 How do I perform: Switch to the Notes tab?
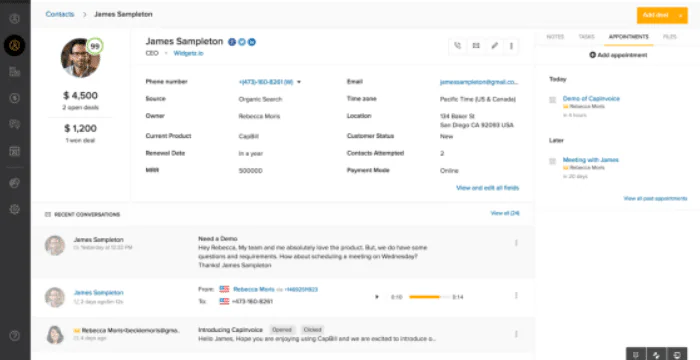click(x=555, y=37)
